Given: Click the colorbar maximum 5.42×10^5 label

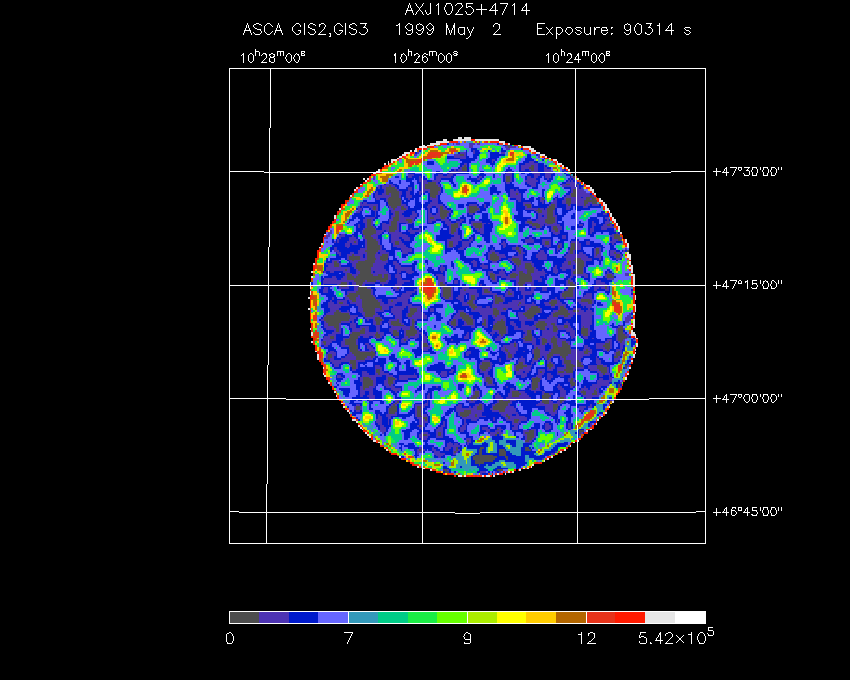Looking at the screenshot, I should [x=676, y=637].
